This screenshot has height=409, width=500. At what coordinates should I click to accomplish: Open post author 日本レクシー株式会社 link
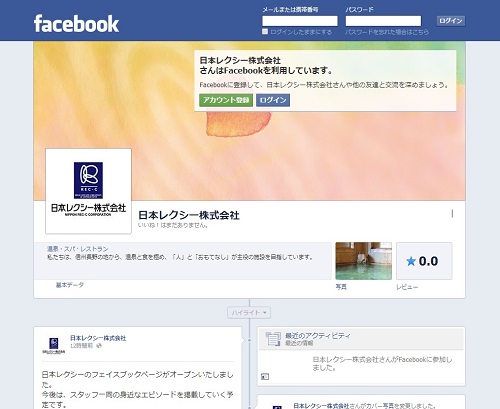point(98,338)
